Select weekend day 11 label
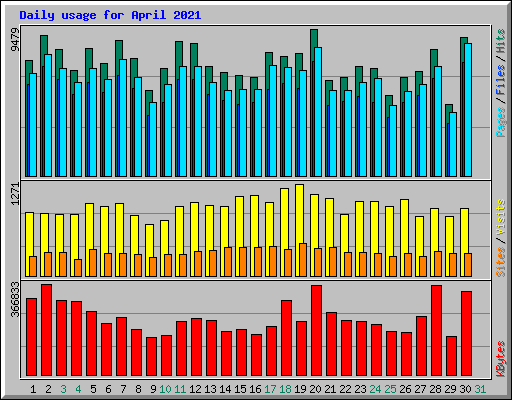The image size is (512, 400). [x=180, y=389]
